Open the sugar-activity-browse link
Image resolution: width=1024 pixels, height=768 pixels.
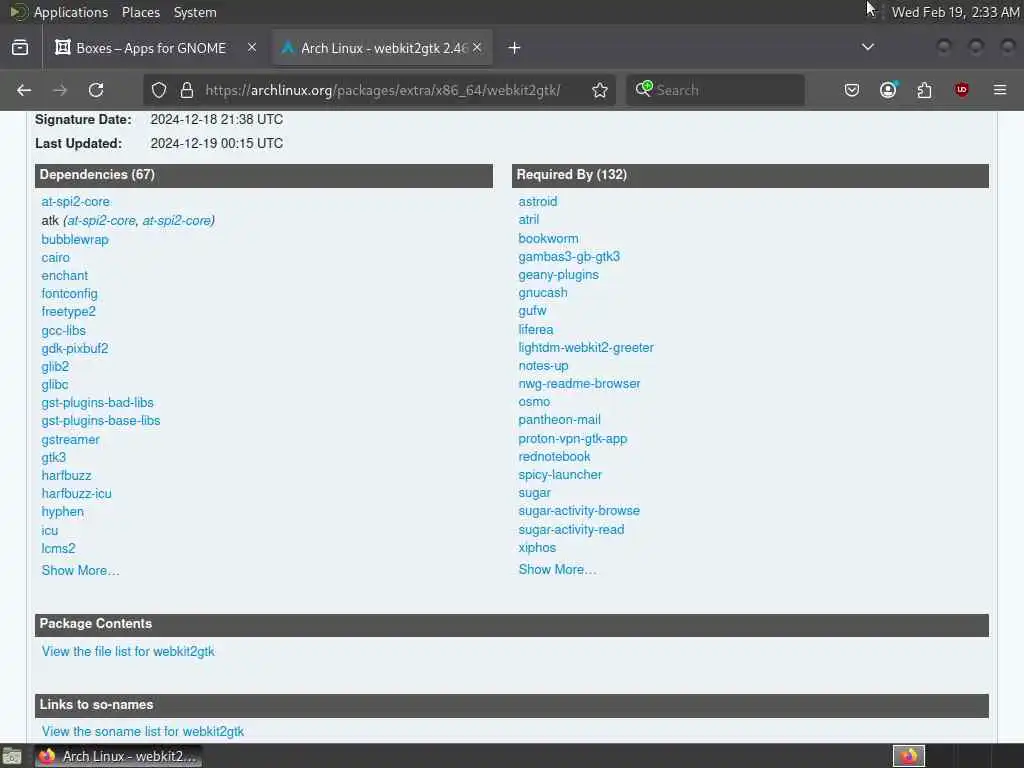tap(579, 511)
